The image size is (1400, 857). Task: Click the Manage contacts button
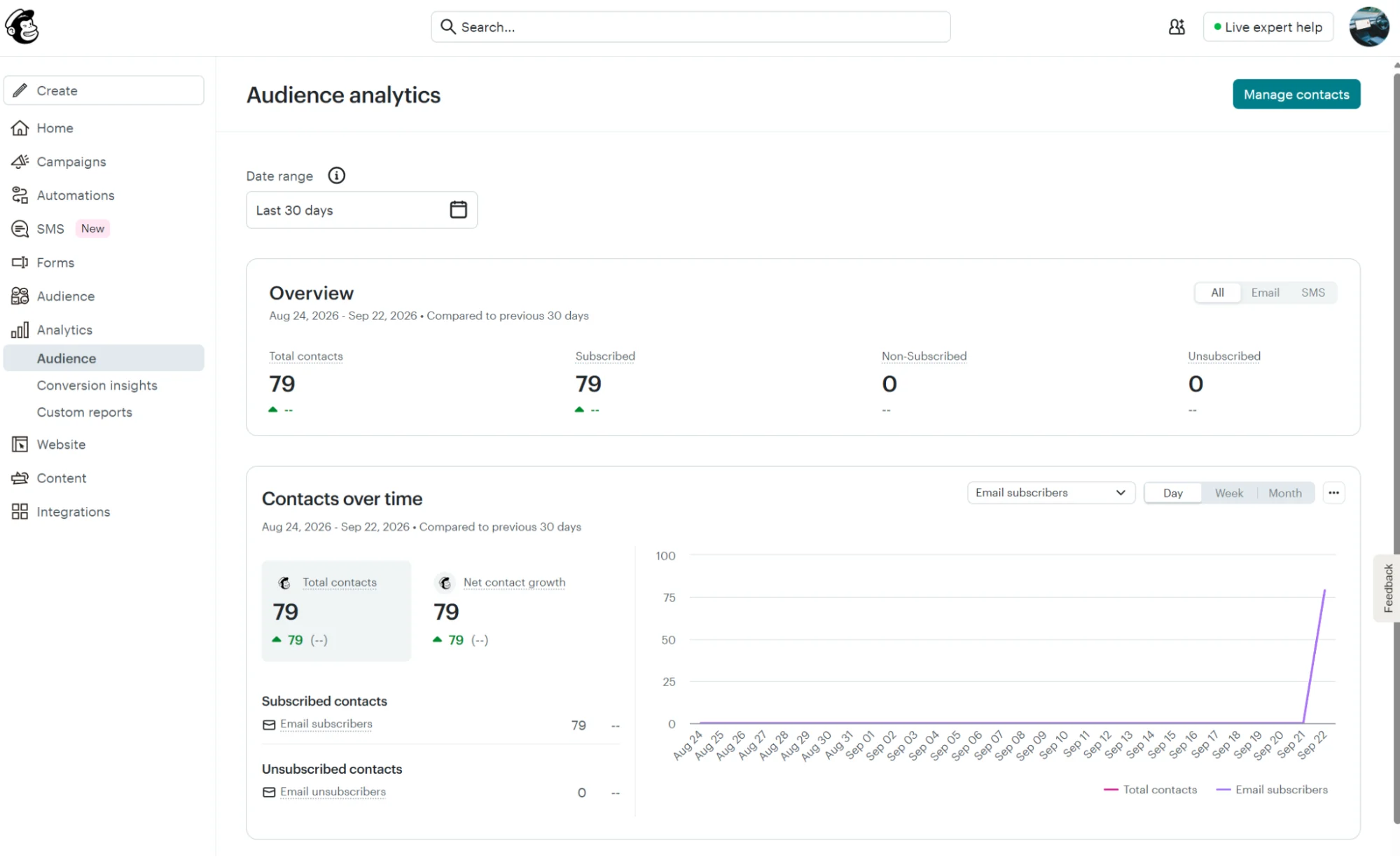[x=1296, y=95]
